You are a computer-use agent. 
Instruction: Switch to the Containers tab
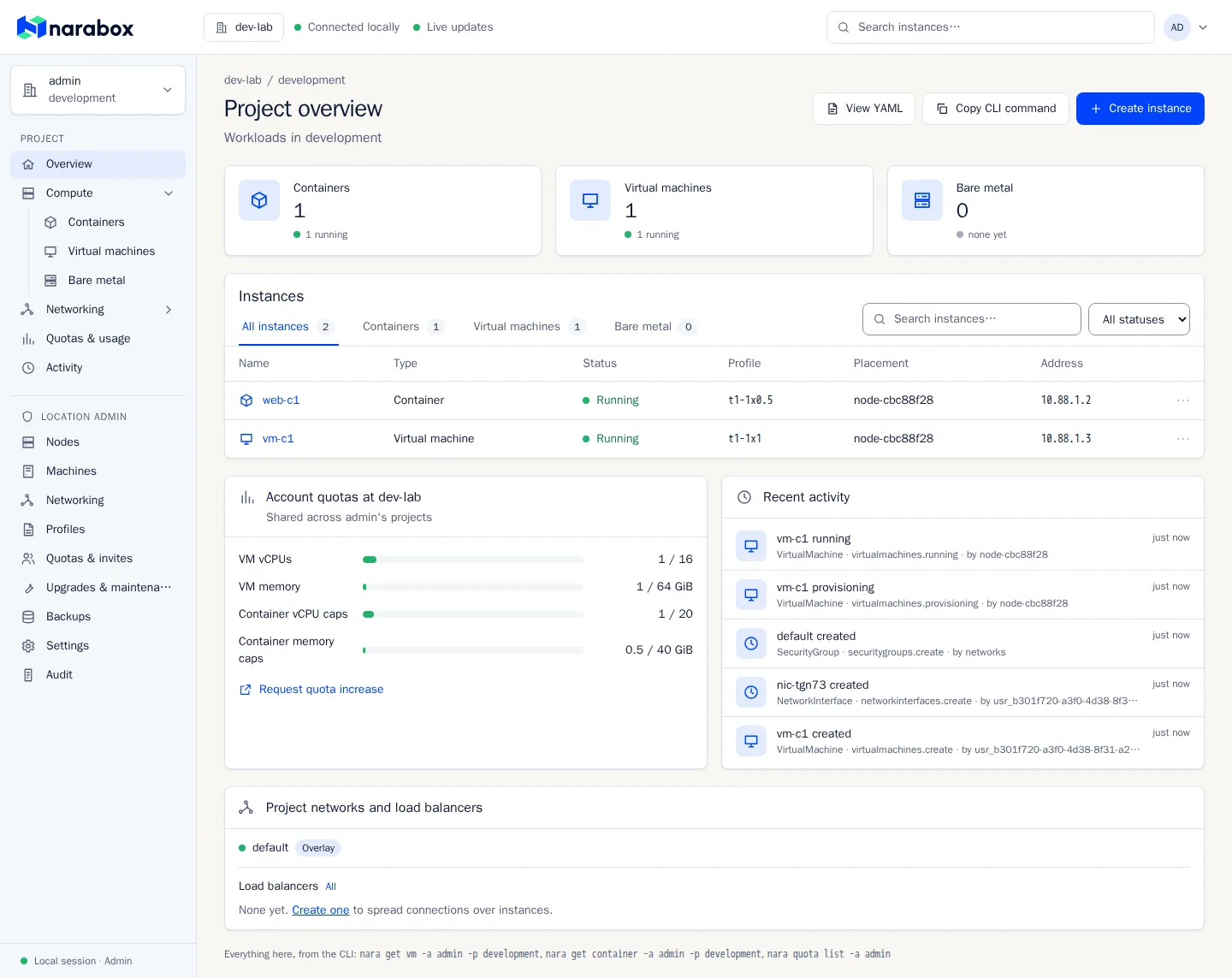coord(404,327)
